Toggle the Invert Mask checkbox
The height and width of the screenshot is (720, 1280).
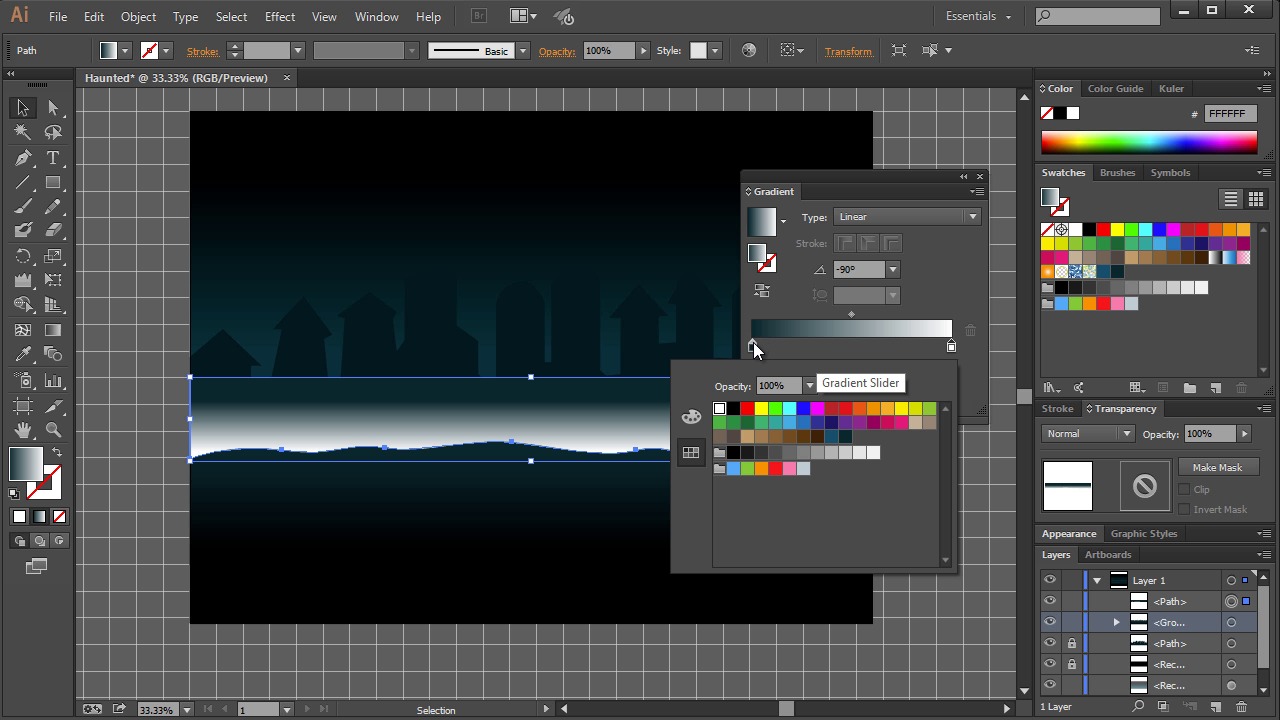1184,509
